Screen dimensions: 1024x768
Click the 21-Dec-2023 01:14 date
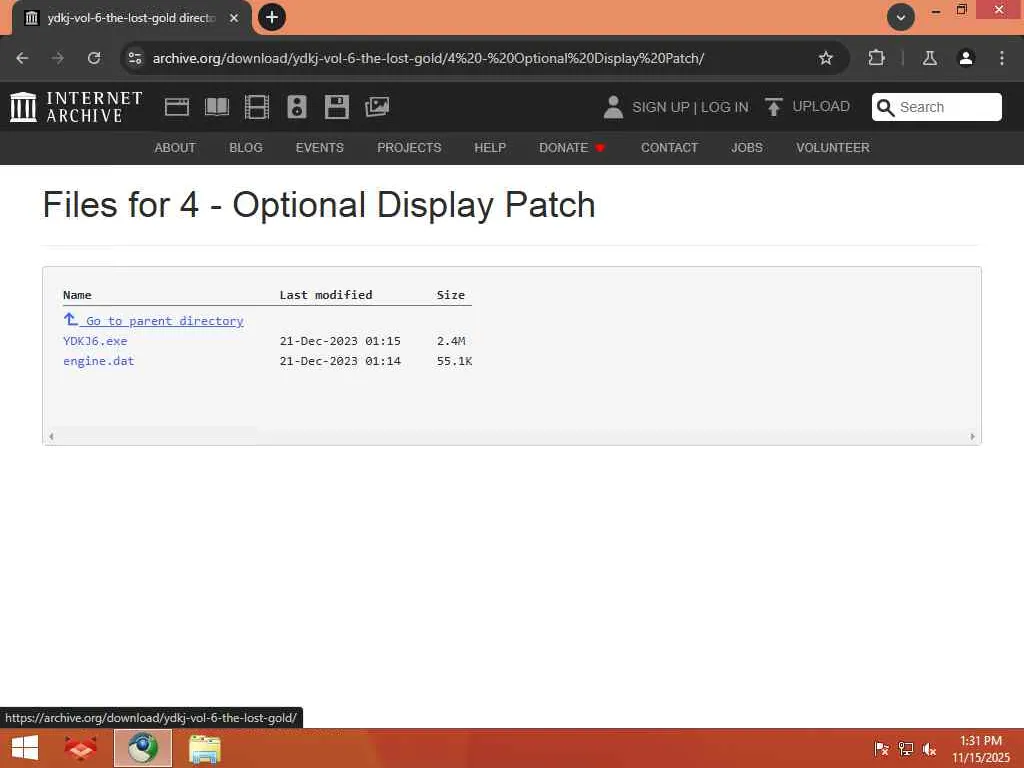(340, 361)
